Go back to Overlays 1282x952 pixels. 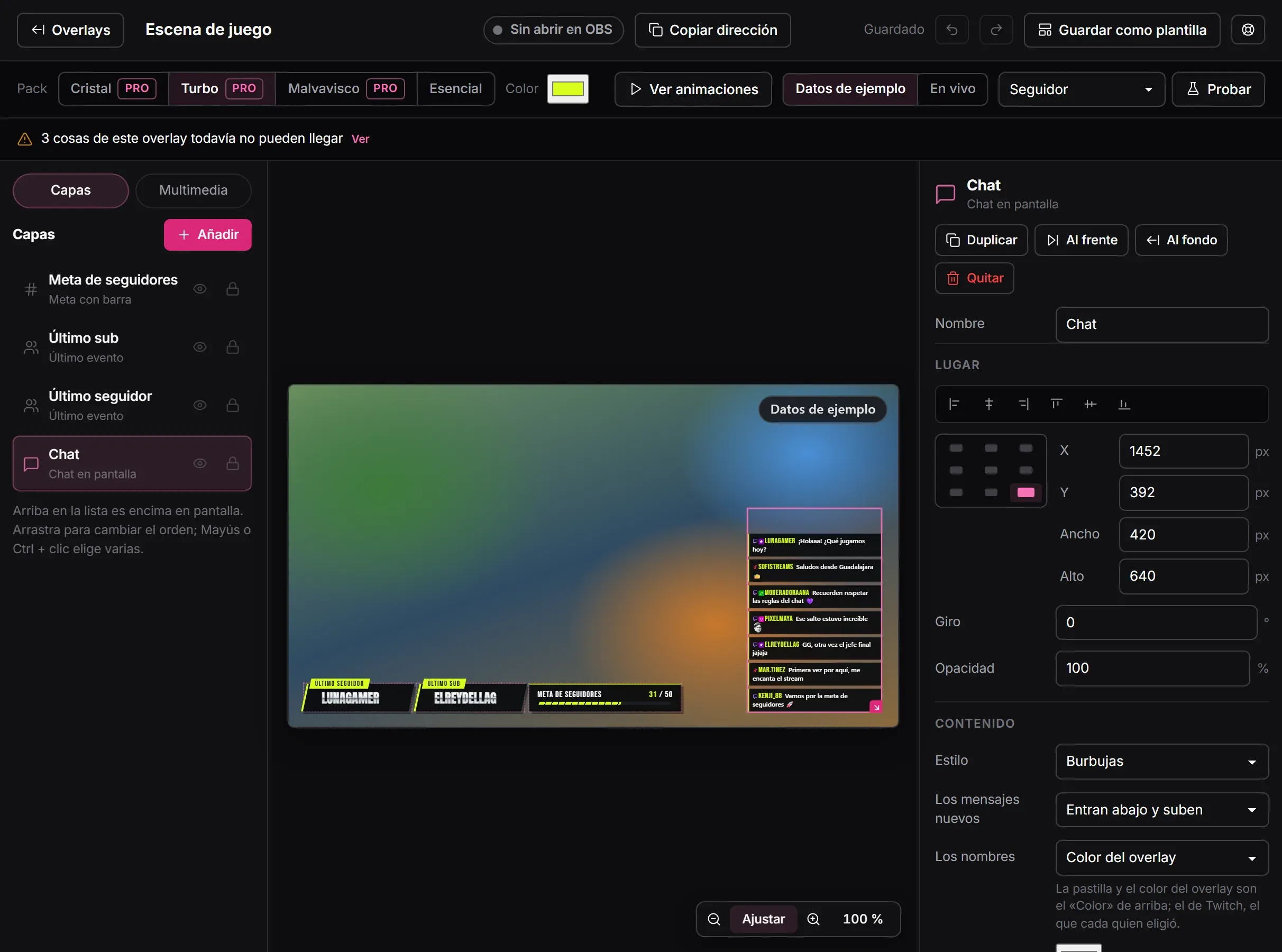pyautogui.click(x=70, y=30)
